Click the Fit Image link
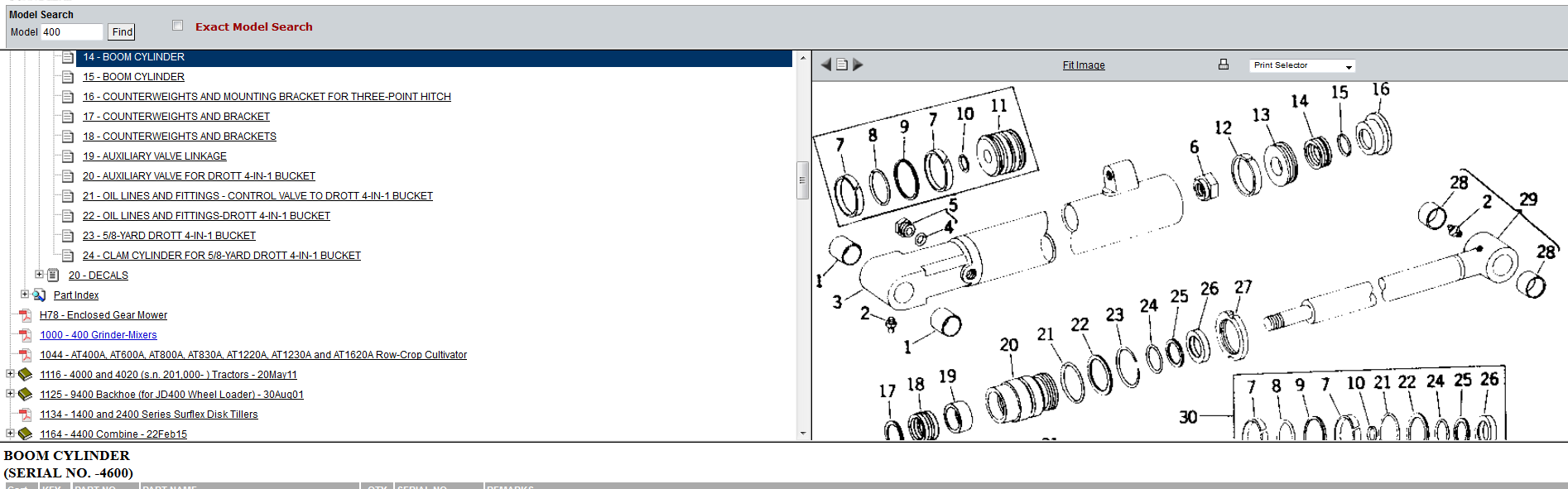The width and height of the screenshot is (1568, 489). (x=1083, y=65)
